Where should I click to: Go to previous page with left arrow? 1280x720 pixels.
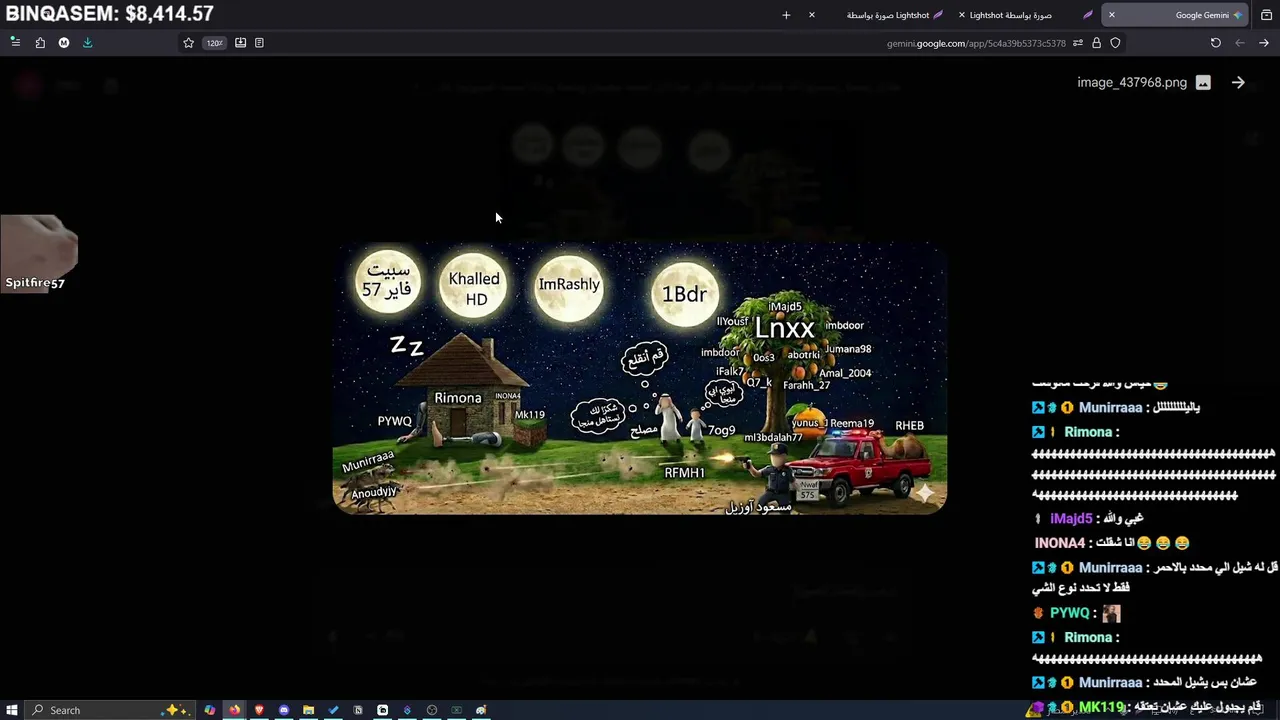tap(1240, 43)
